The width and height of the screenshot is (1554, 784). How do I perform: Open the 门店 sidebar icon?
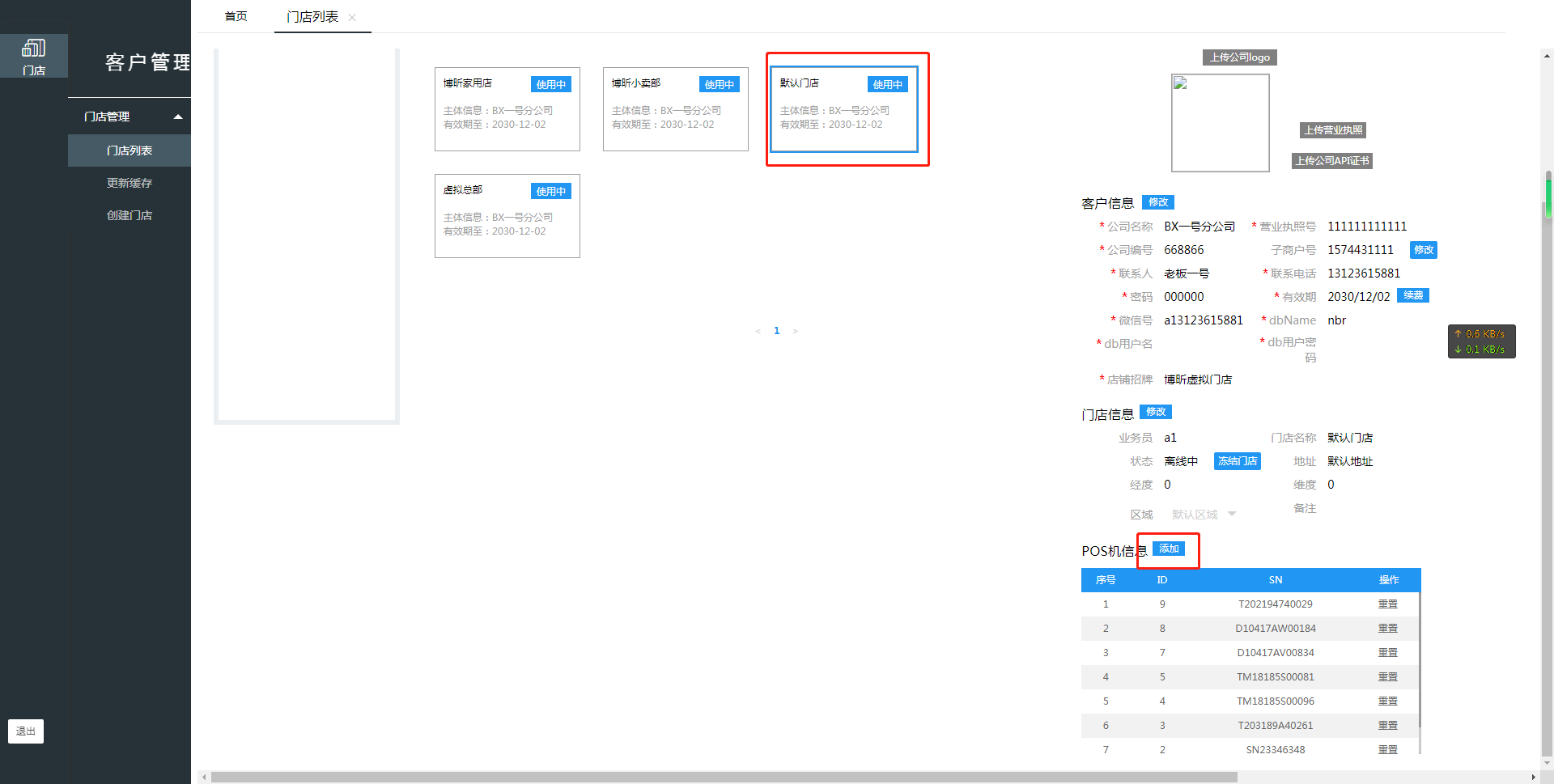point(33,57)
